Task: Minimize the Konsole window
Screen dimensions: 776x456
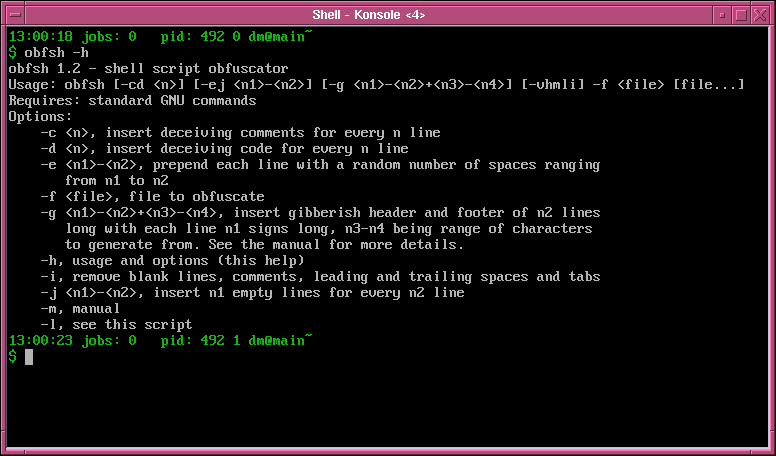Action: click(722, 15)
